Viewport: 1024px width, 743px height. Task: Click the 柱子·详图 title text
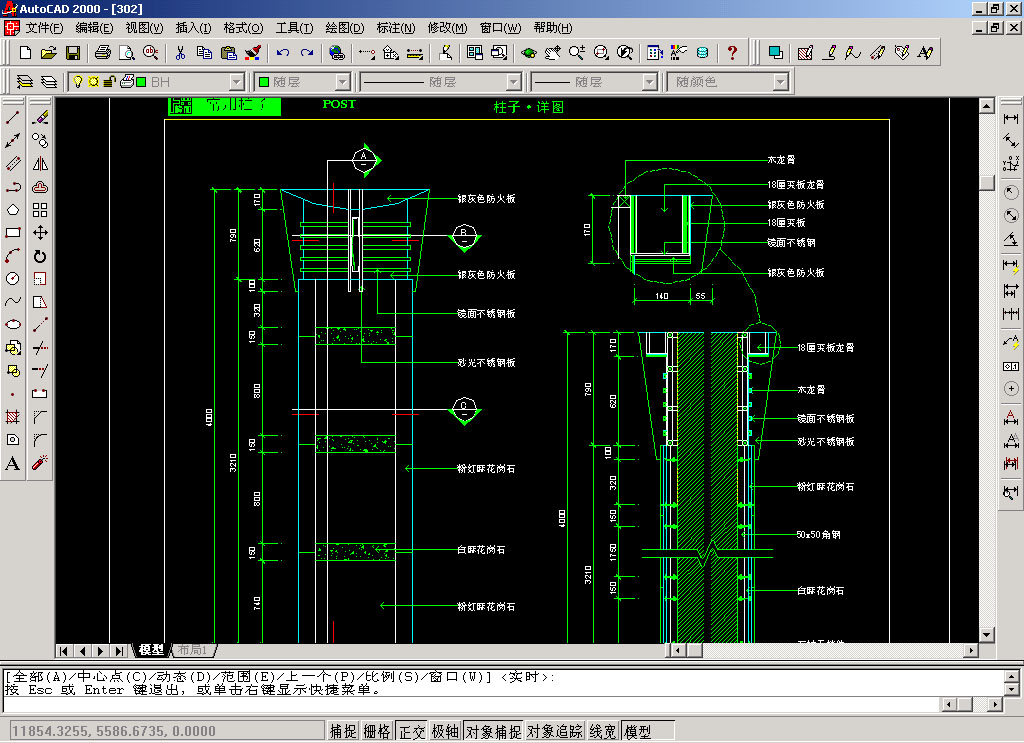[528, 107]
